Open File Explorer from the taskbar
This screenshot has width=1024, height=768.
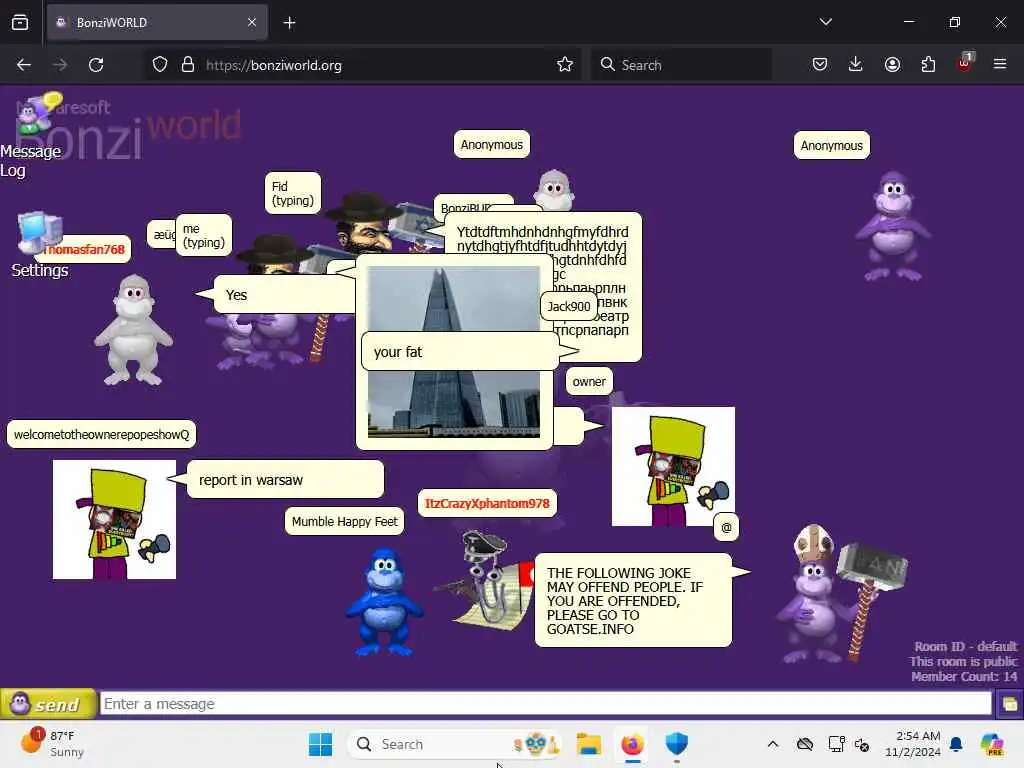click(588, 744)
